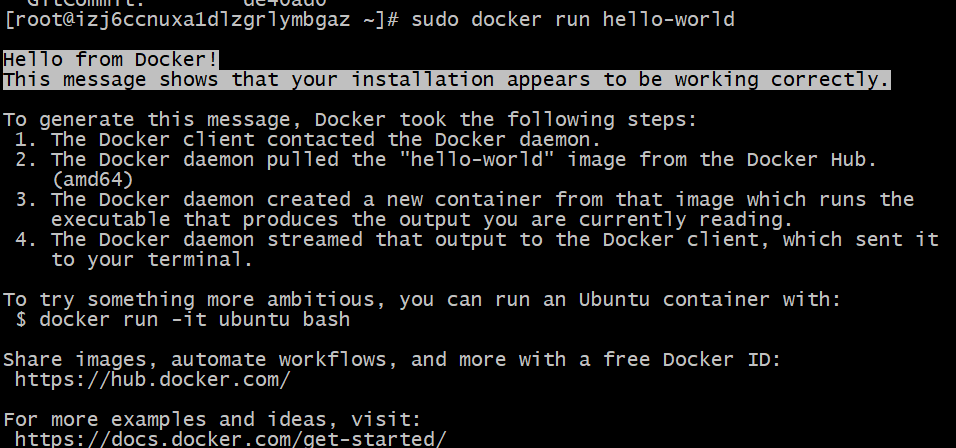Screen dimensions: 956x448
Task: Open the hub.docker.com link
Action: 152,380
